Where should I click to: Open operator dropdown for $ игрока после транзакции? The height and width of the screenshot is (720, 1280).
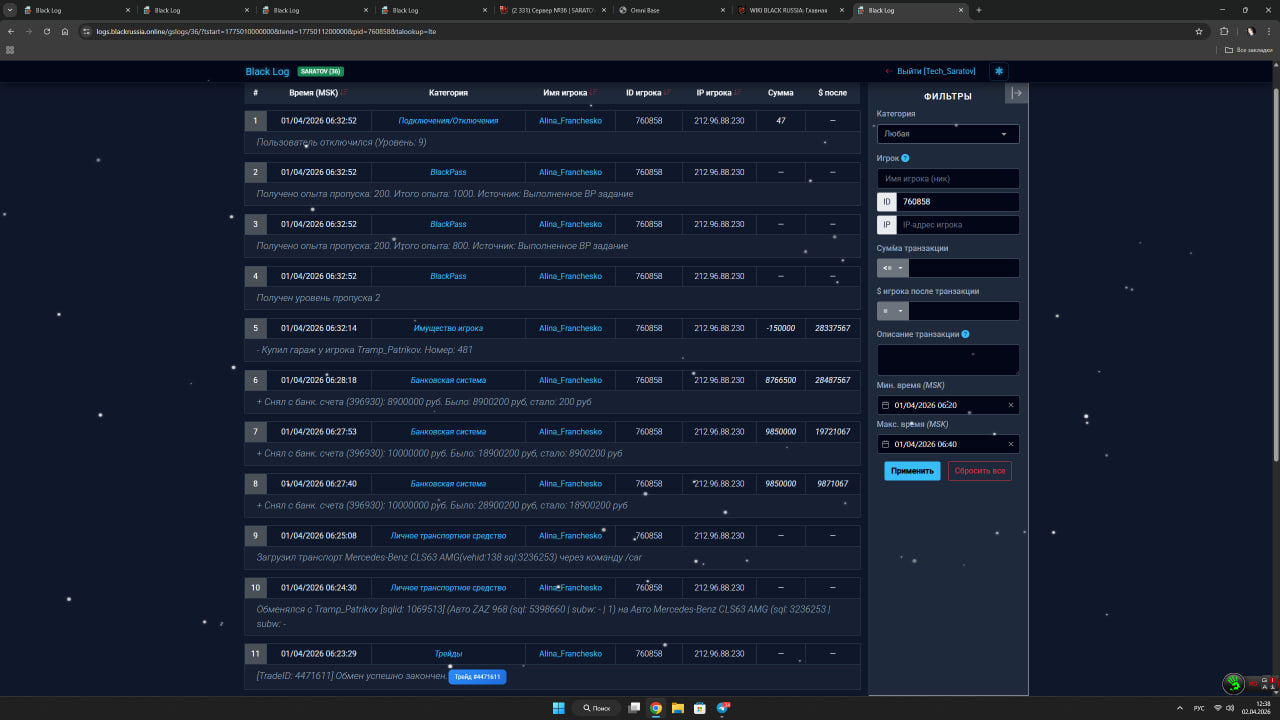click(x=892, y=311)
